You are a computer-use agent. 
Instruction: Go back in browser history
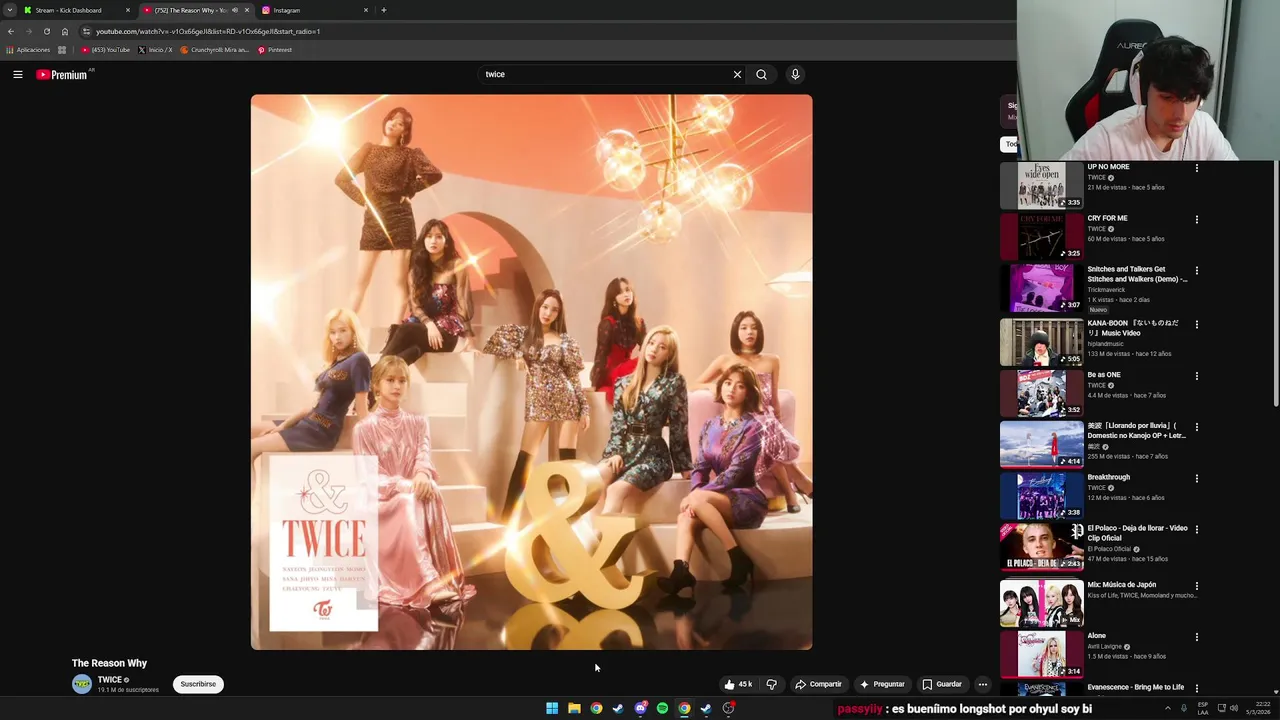coord(10,31)
